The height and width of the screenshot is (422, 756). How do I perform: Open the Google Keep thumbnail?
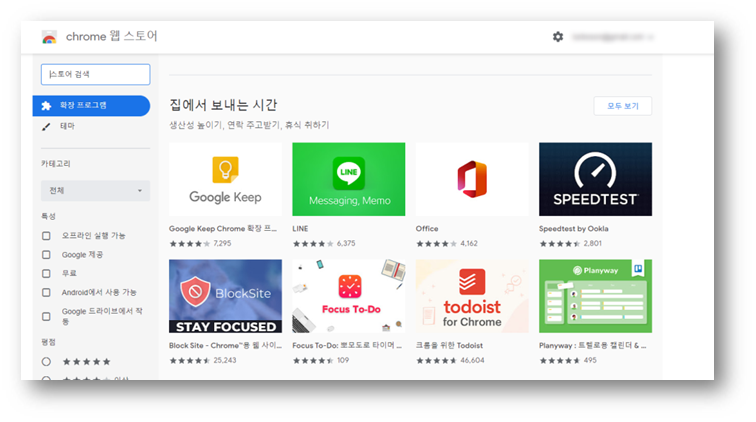pos(225,179)
